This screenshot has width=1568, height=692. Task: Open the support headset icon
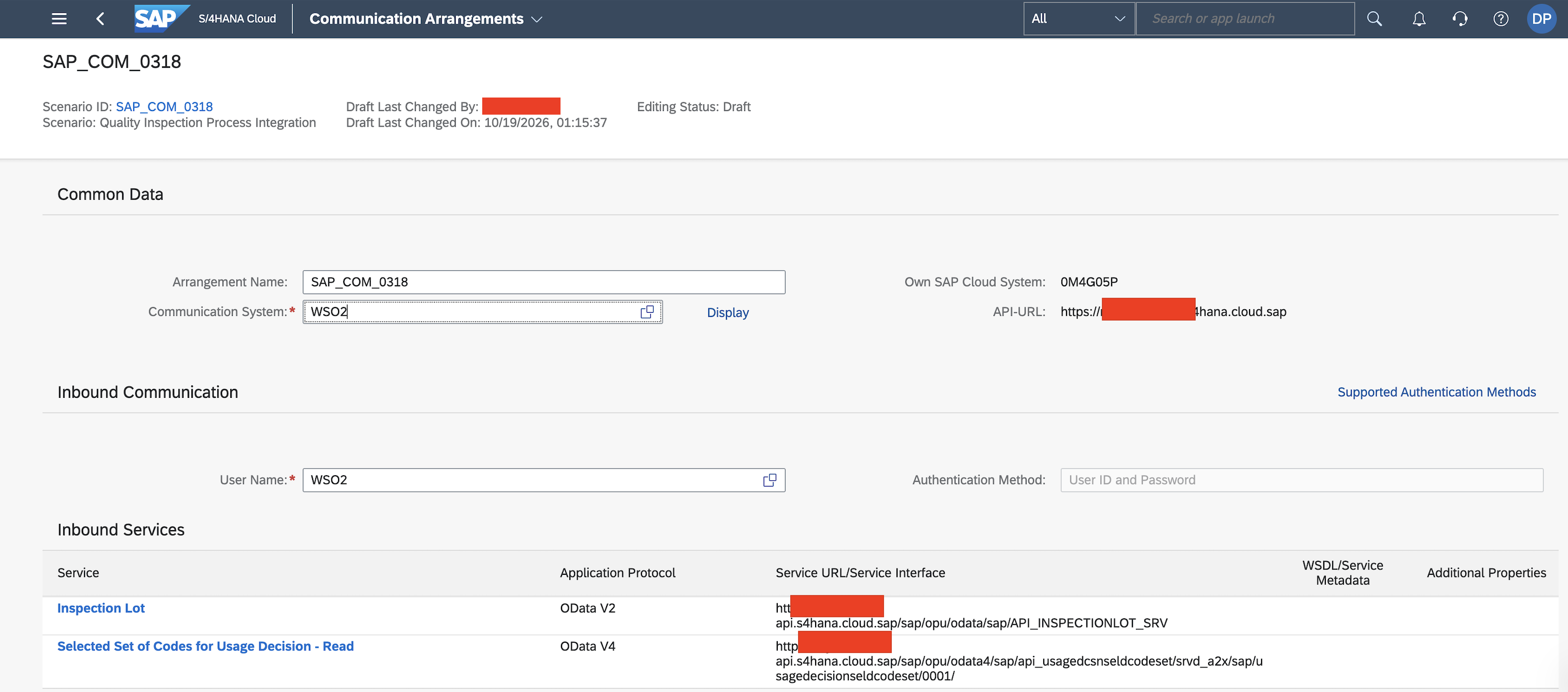tap(1460, 19)
